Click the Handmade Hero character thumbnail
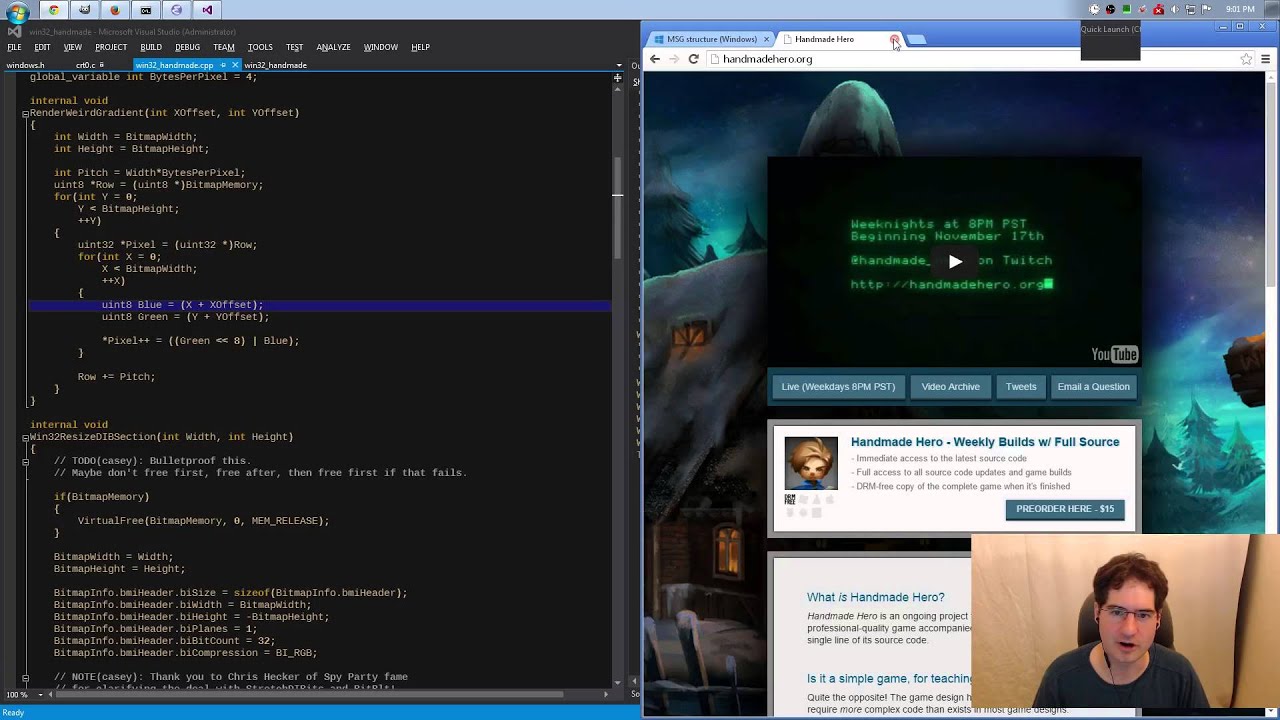The height and width of the screenshot is (720, 1280). [x=811, y=462]
